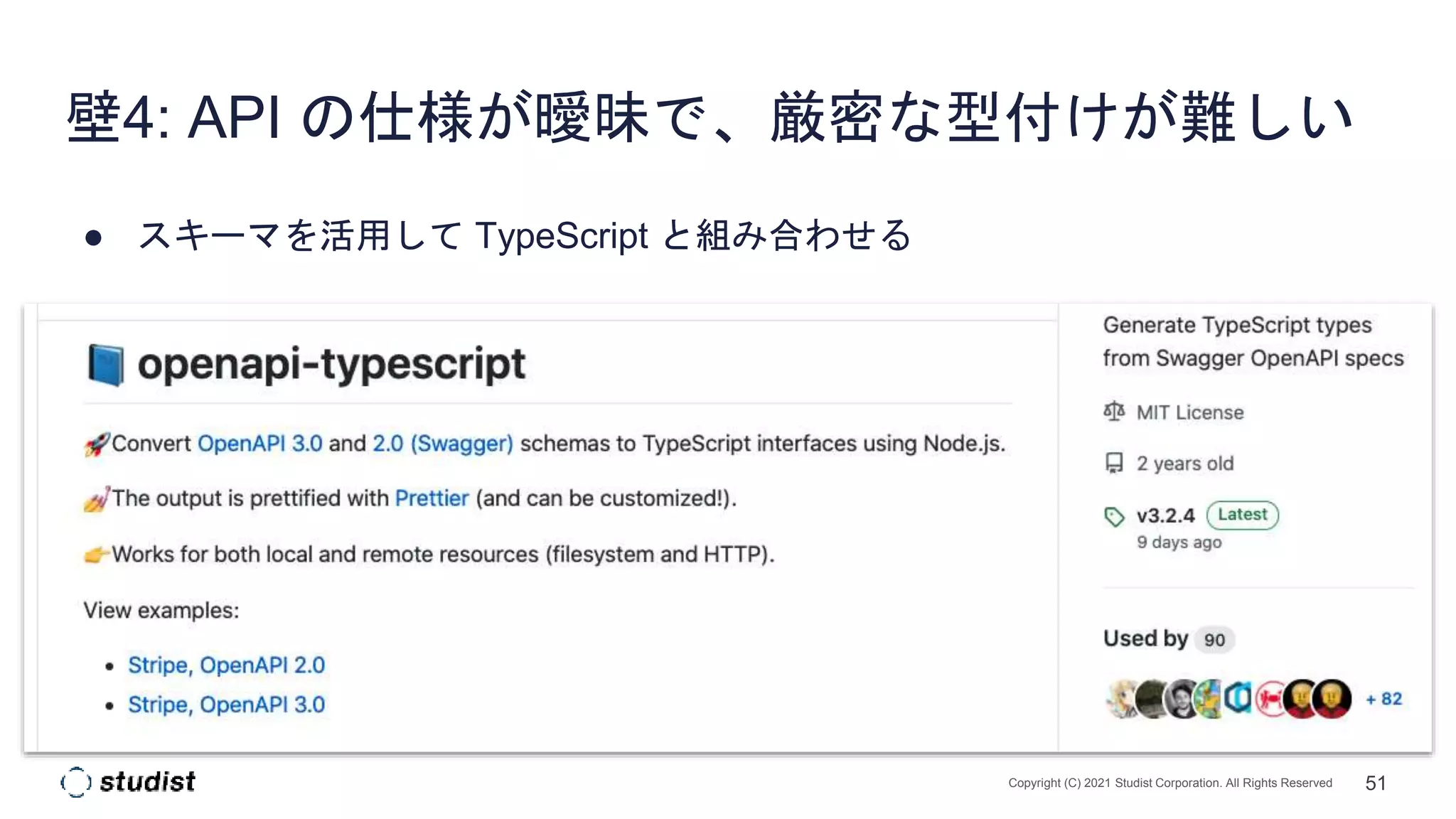Click the slide title starting with 壁4
1456x819 pixels.
point(710,117)
